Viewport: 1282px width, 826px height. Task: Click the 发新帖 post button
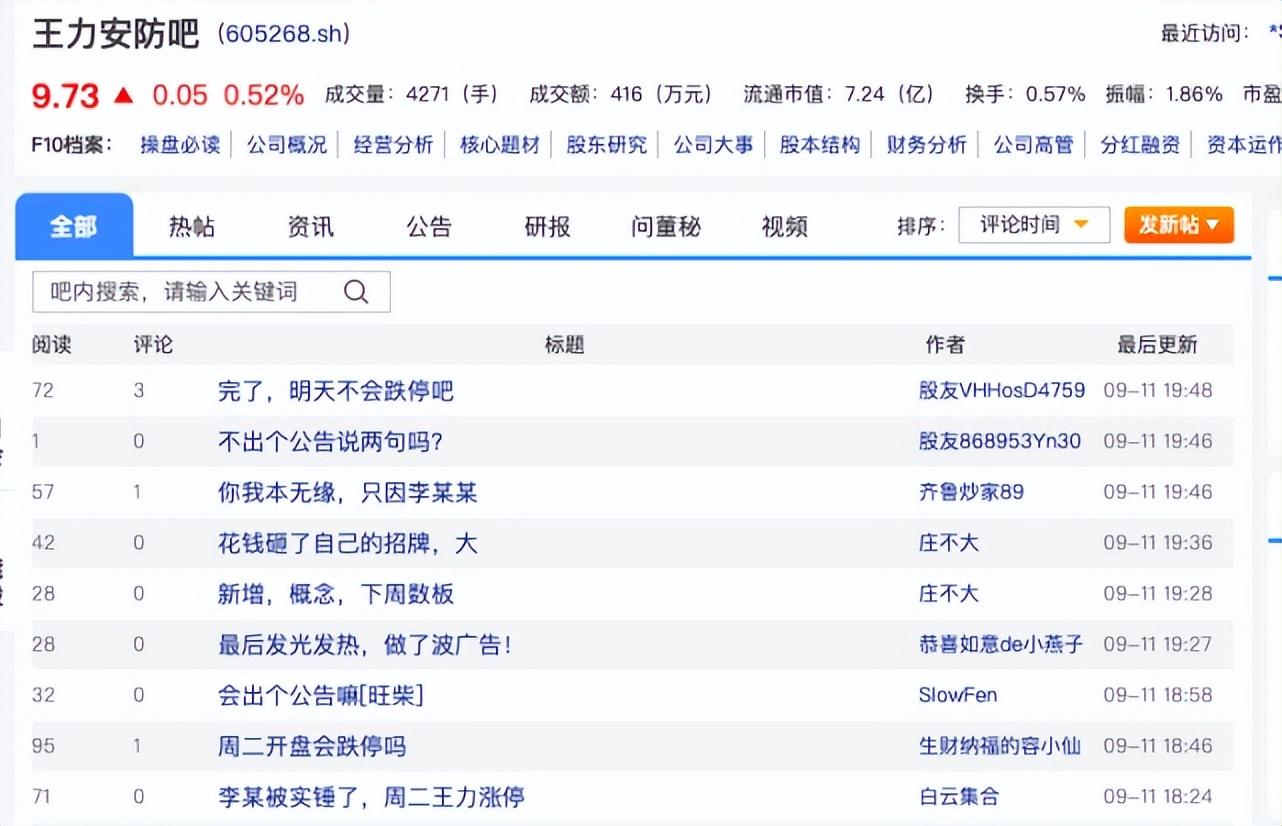point(1178,225)
